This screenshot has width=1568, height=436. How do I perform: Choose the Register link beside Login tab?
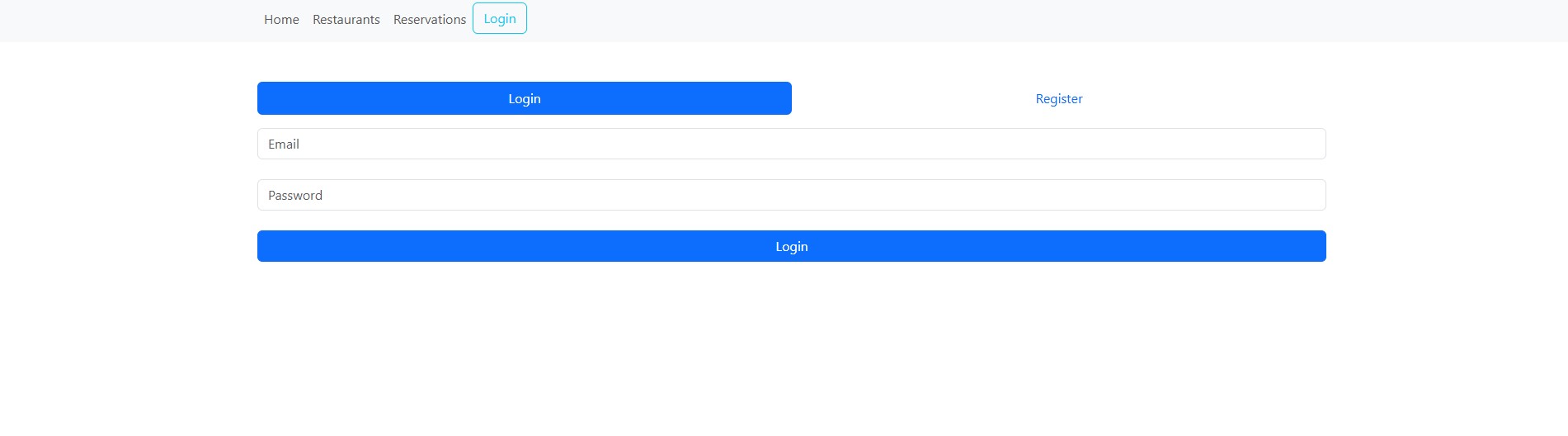(x=1059, y=98)
